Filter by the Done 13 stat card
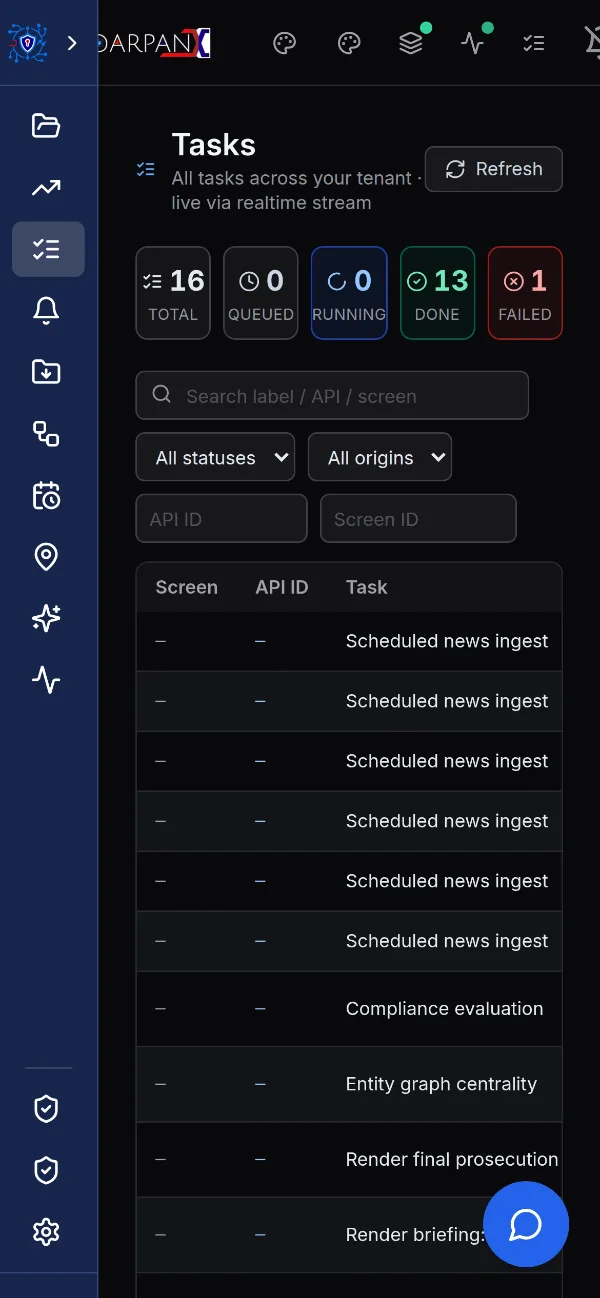600x1298 pixels. (x=437, y=293)
